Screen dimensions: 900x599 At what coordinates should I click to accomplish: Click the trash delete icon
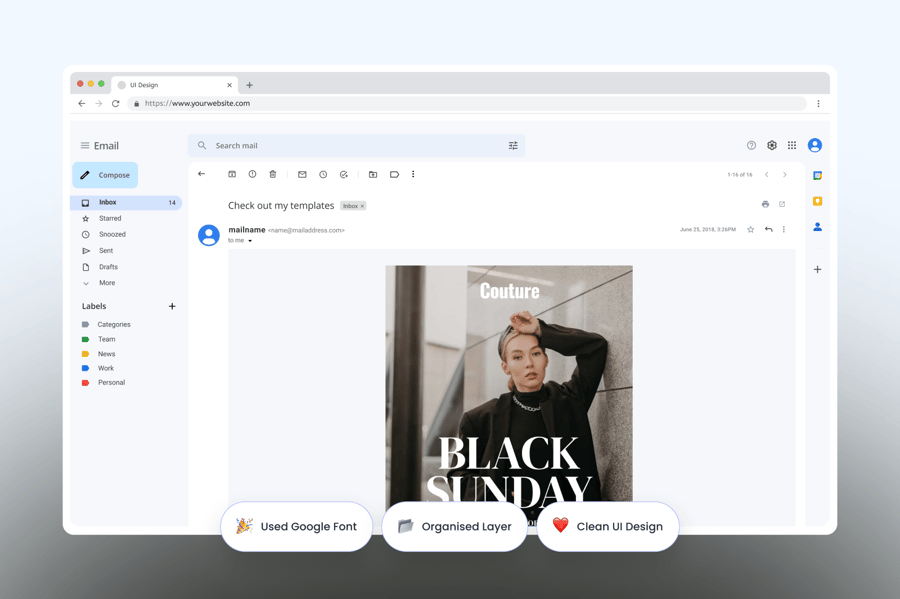coord(273,175)
